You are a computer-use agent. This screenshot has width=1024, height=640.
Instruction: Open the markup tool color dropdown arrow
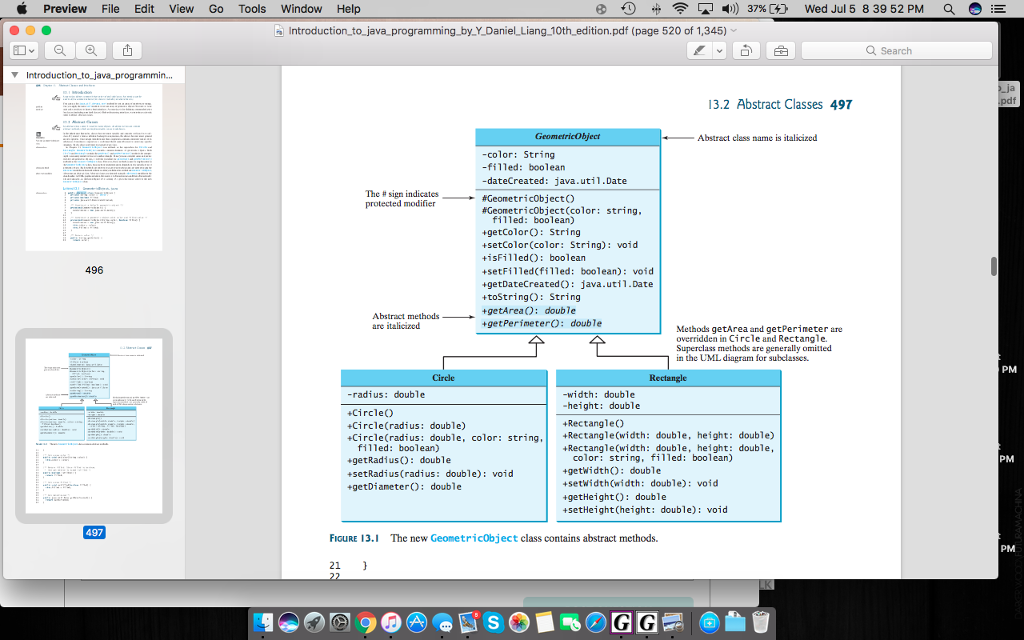[717, 50]
